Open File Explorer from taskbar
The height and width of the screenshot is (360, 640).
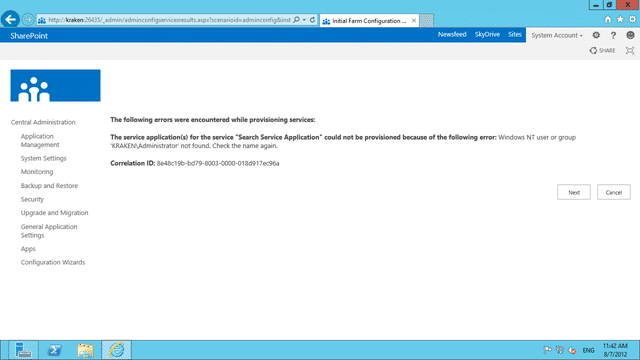point(85,350)
